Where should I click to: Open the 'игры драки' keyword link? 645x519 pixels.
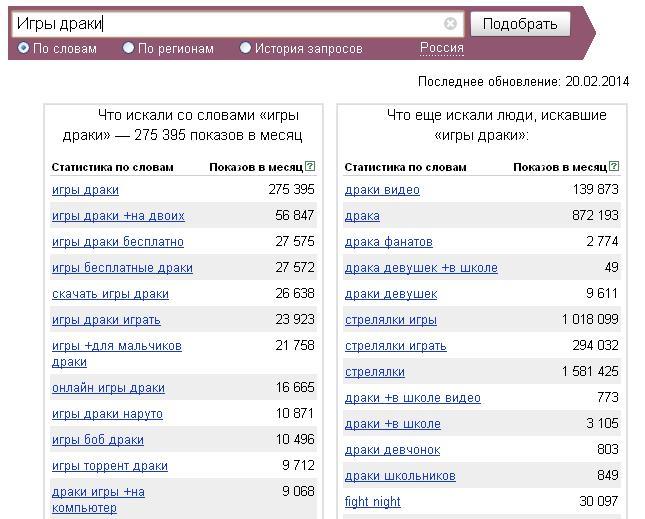coord(86,190)
